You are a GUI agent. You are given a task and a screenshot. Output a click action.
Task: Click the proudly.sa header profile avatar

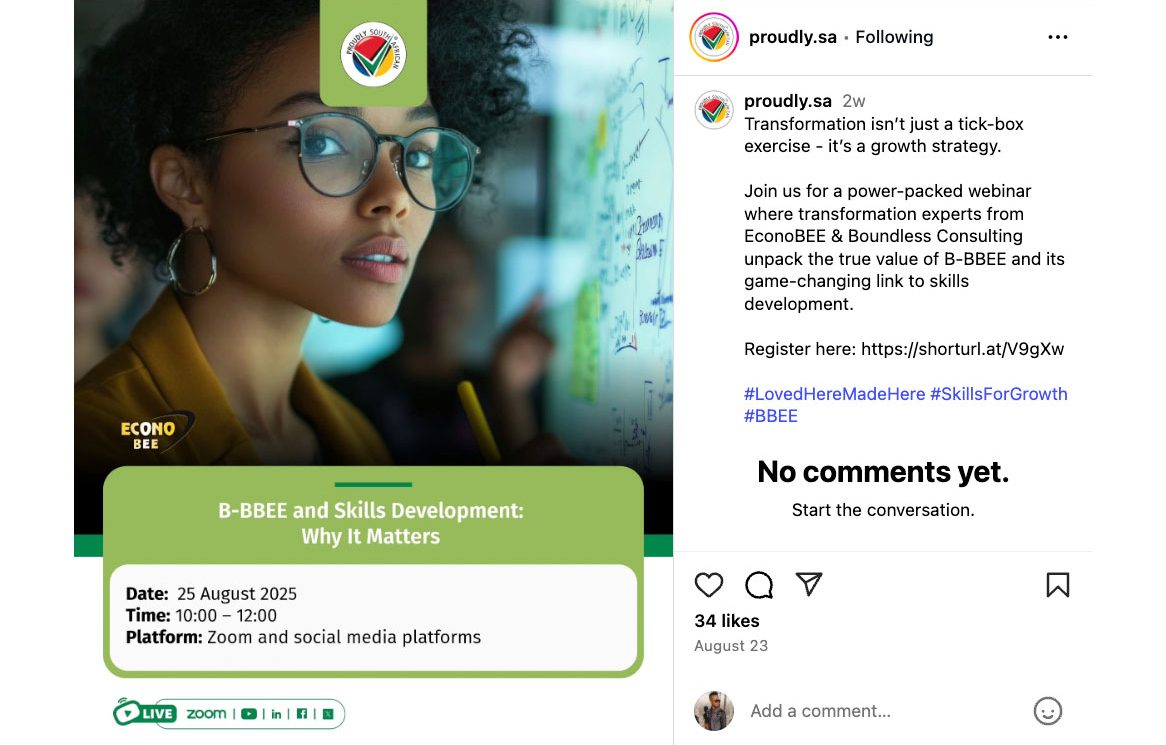tap(714, 36)
